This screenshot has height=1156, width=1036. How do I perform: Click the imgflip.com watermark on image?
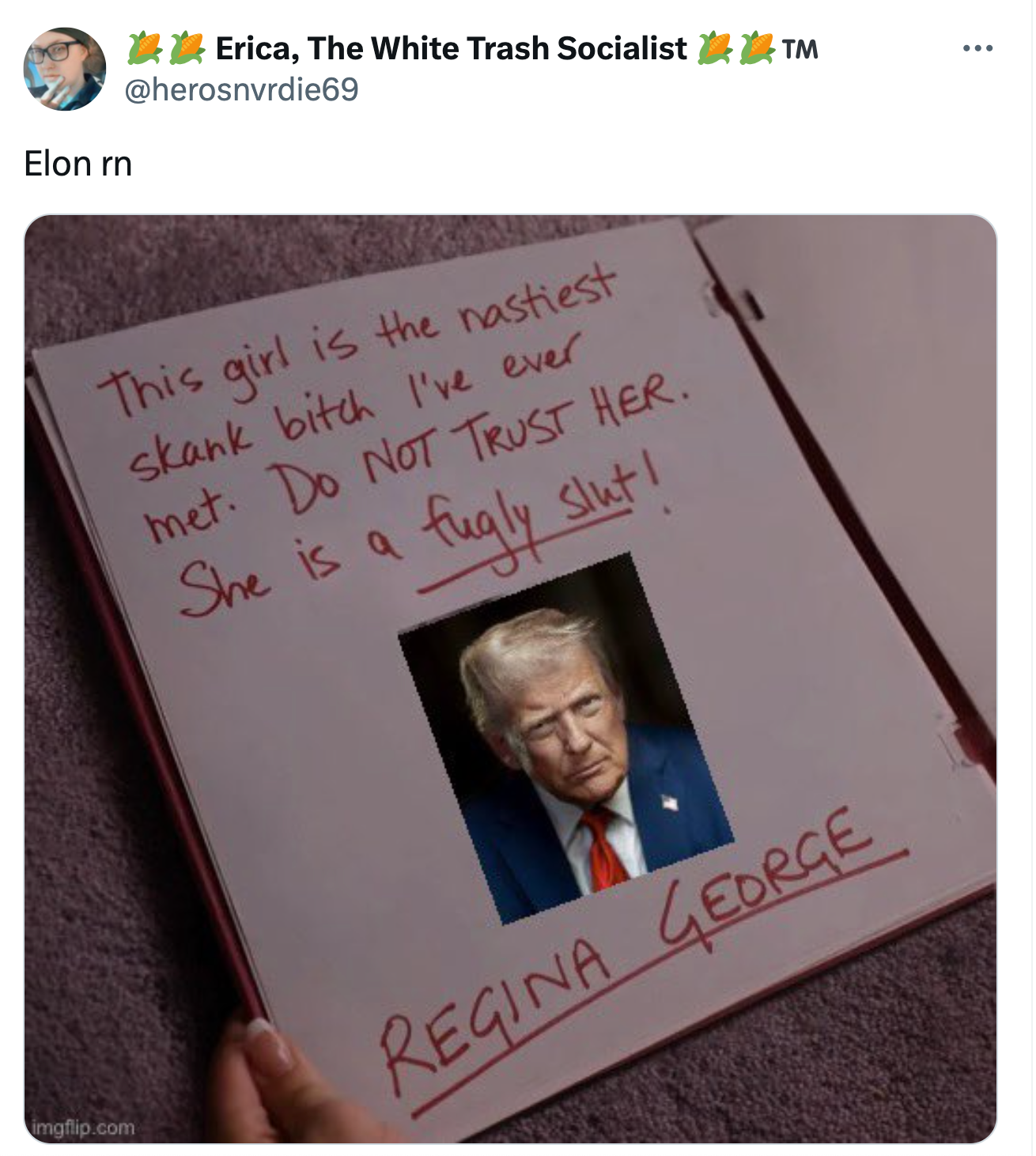click(x=81, y=1126)
